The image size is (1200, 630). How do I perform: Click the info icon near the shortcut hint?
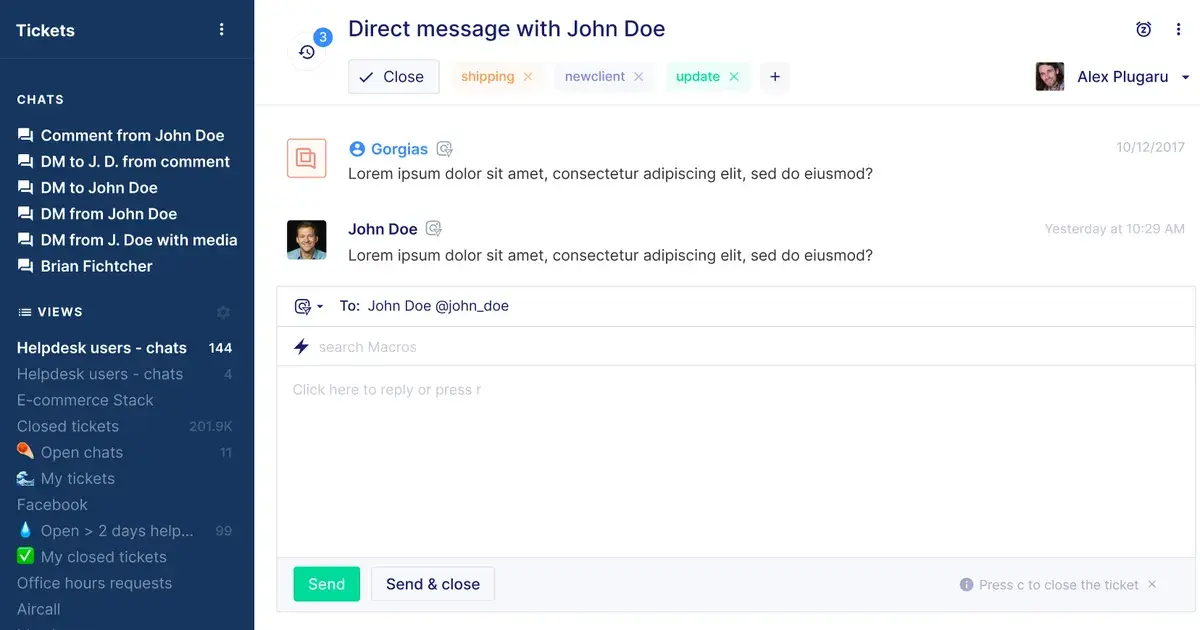point(966,584)
